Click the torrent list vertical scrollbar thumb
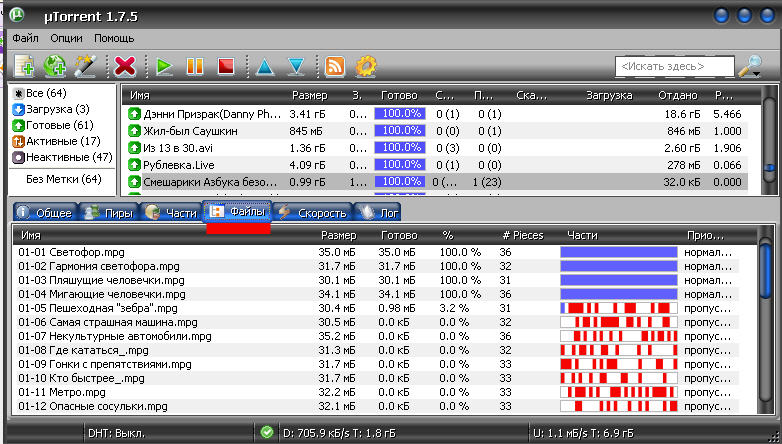The height and width of the screenshot is (444, 782). tap(770, 167)
